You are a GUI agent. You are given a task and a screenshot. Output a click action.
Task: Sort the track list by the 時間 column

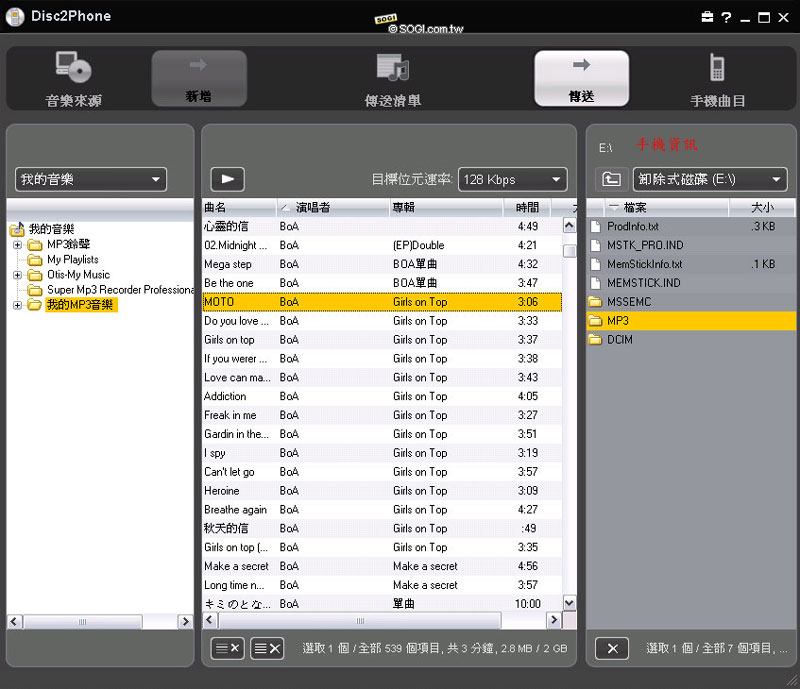[527, 207]
